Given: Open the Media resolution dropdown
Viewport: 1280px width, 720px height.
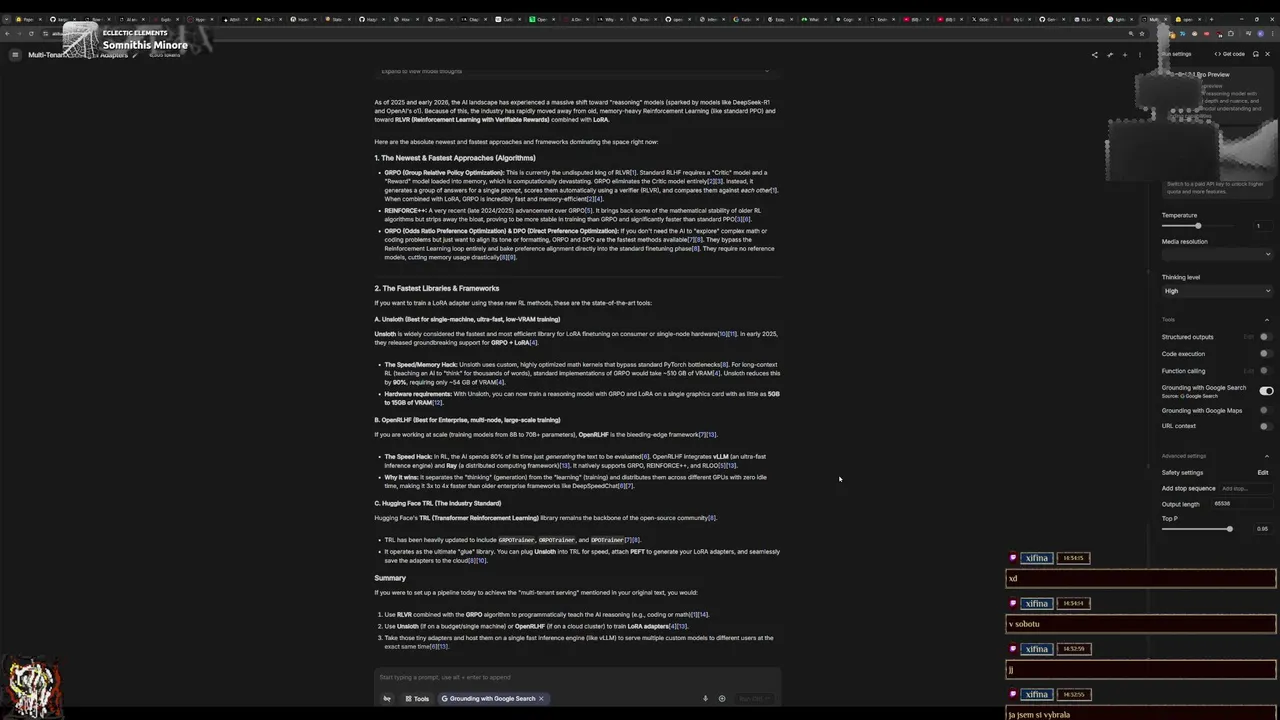Looking at the screenshot, I should (1217, 254).
